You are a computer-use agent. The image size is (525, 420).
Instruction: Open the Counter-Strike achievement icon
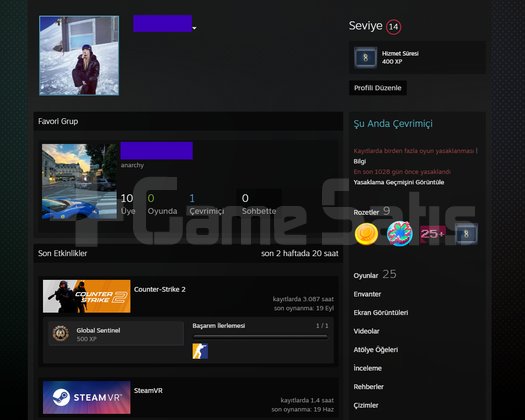(200, 351)
